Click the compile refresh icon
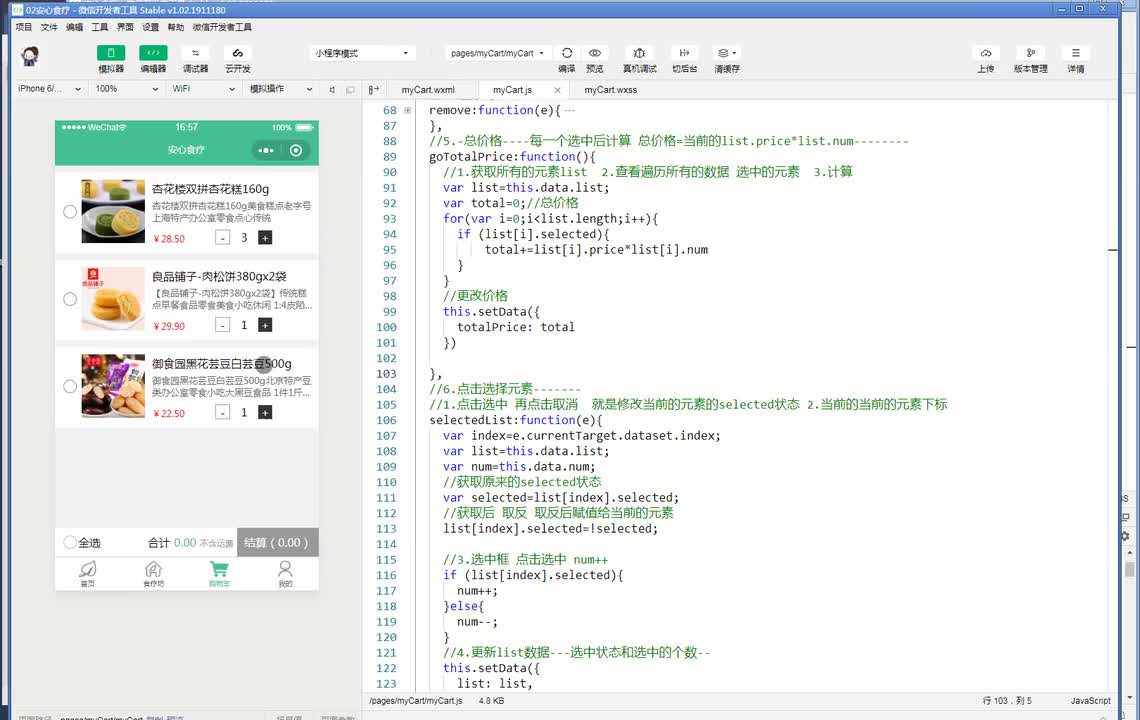 pyautogui.click(x=567, y=53)
